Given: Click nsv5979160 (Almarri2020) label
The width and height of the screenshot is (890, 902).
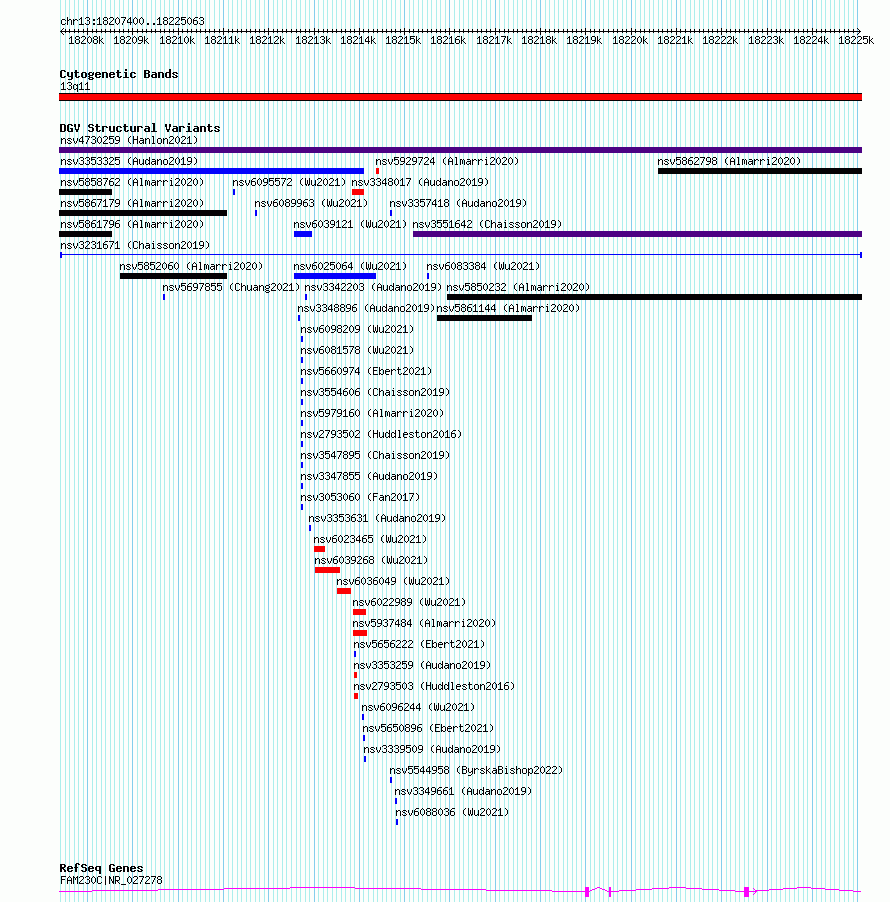Looking at the screenshot, I should tap(372, 414).
